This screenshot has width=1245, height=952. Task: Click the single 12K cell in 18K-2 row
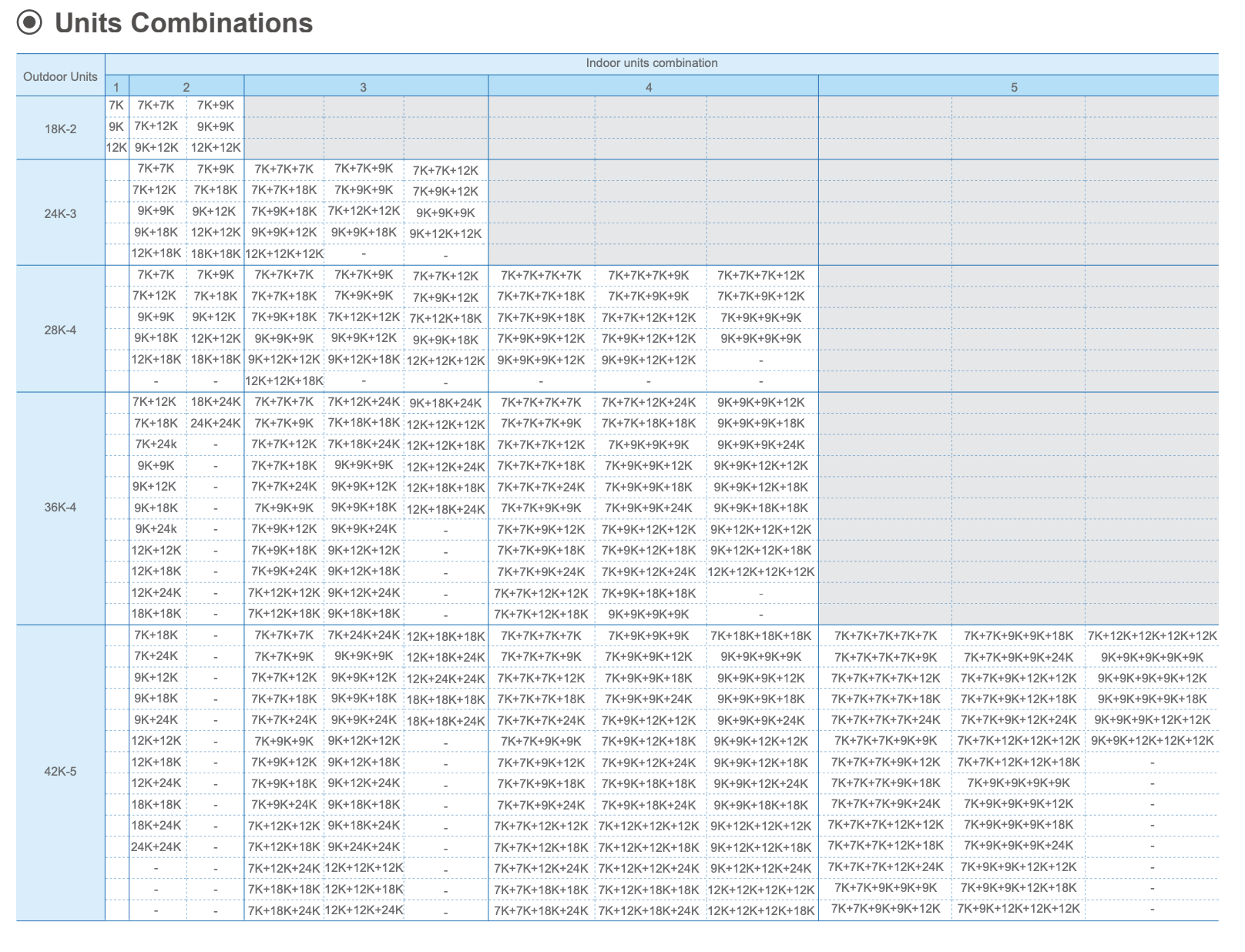point(116,147)
